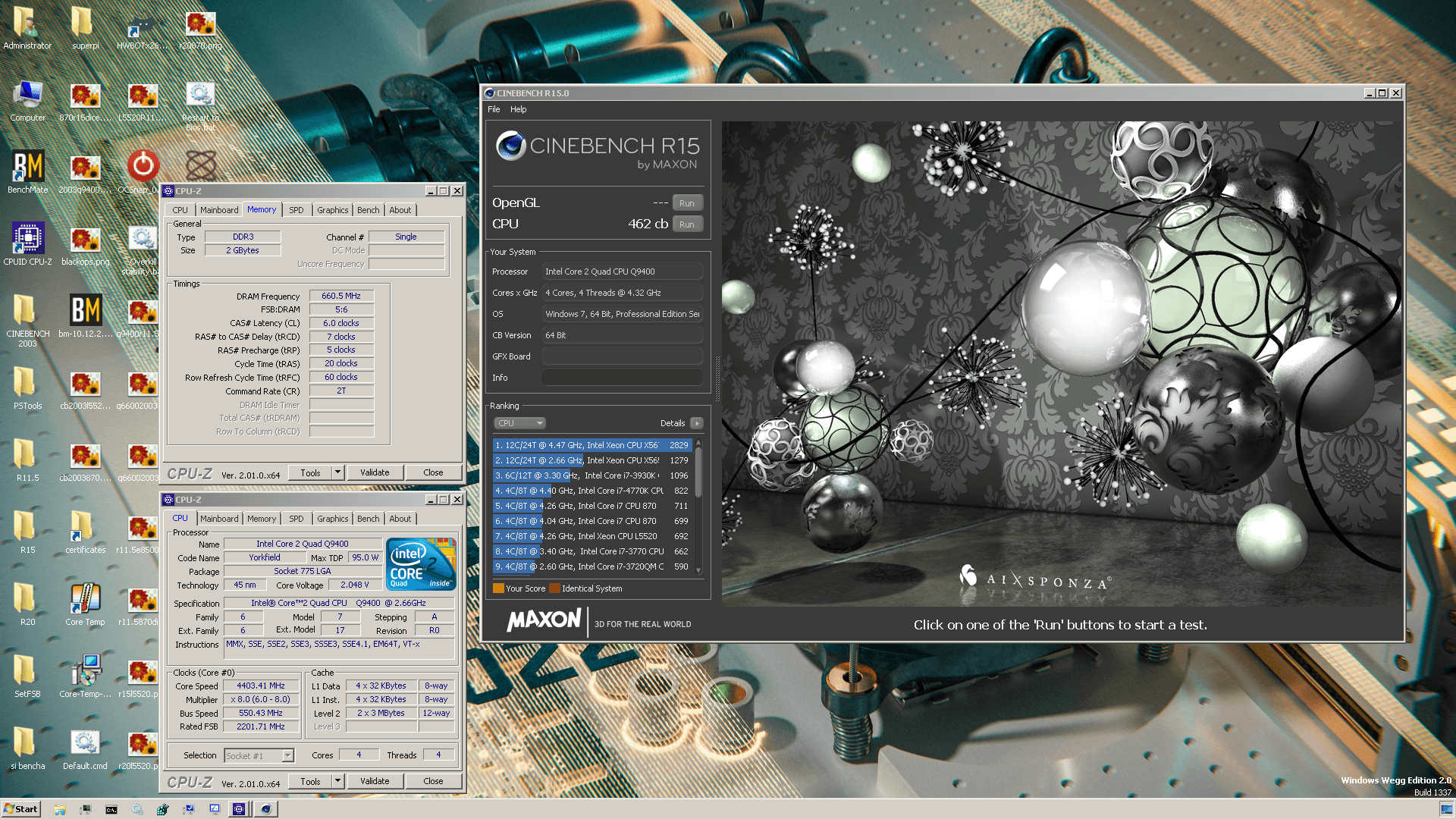Viewport: 1456px width, 819px height.
Task: Switch to Bench tab in lower CPU-Z window
Action: 368,519
